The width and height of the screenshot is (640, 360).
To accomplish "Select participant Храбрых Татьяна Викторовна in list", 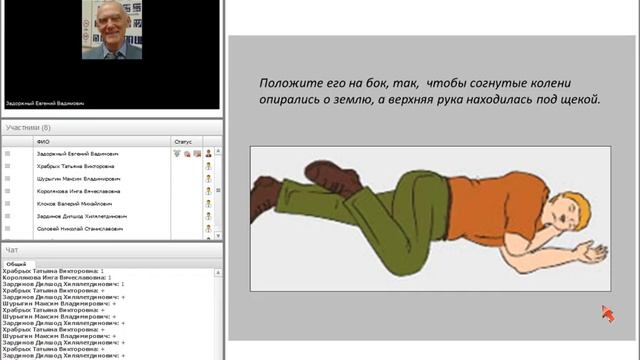I will coord(76,167).
